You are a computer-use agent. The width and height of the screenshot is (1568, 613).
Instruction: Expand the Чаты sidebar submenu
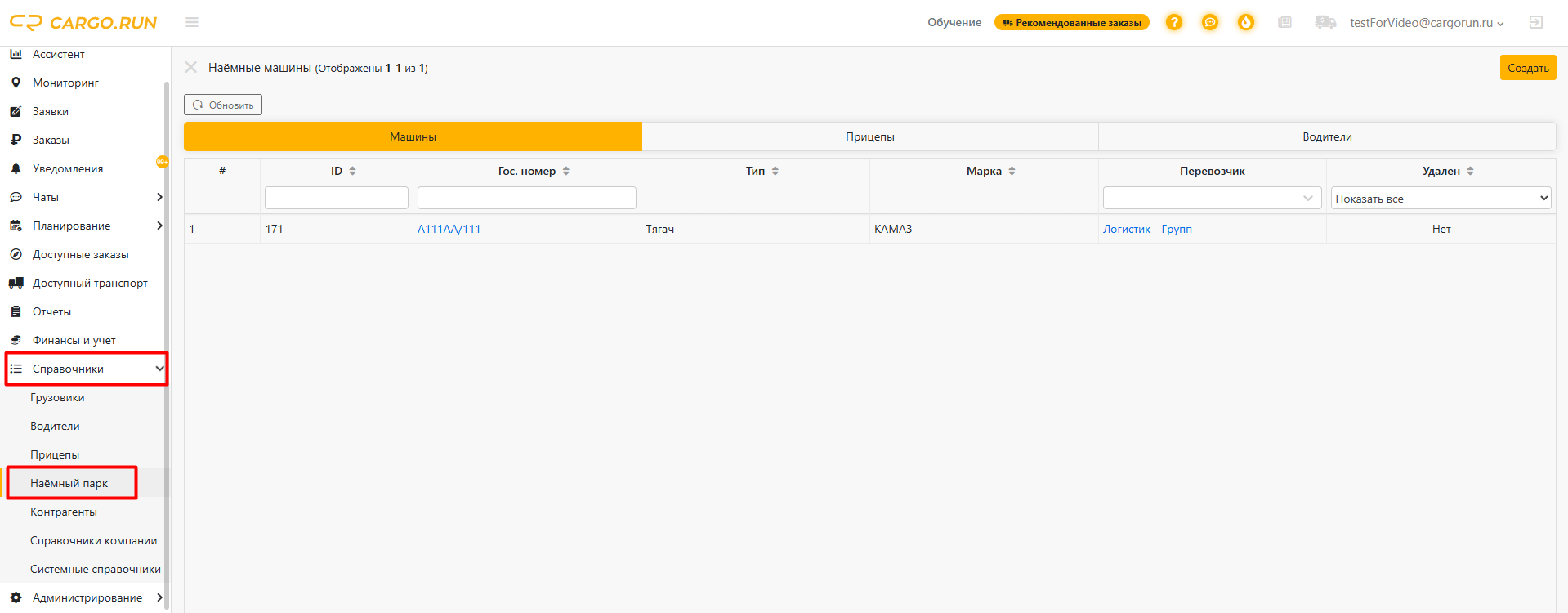coord(159,197)
